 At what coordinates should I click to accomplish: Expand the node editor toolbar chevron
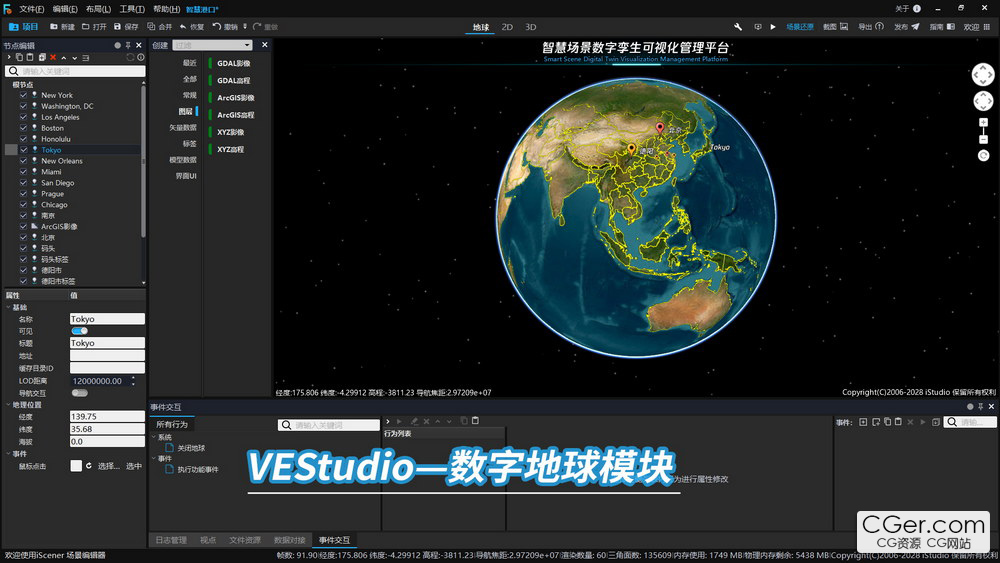click(x=9, y=57)
